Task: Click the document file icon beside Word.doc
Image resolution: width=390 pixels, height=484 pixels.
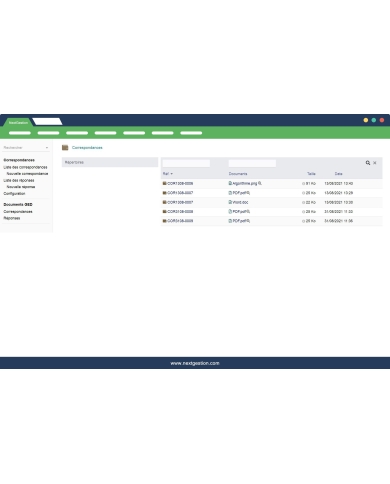Action: (230, 202)
